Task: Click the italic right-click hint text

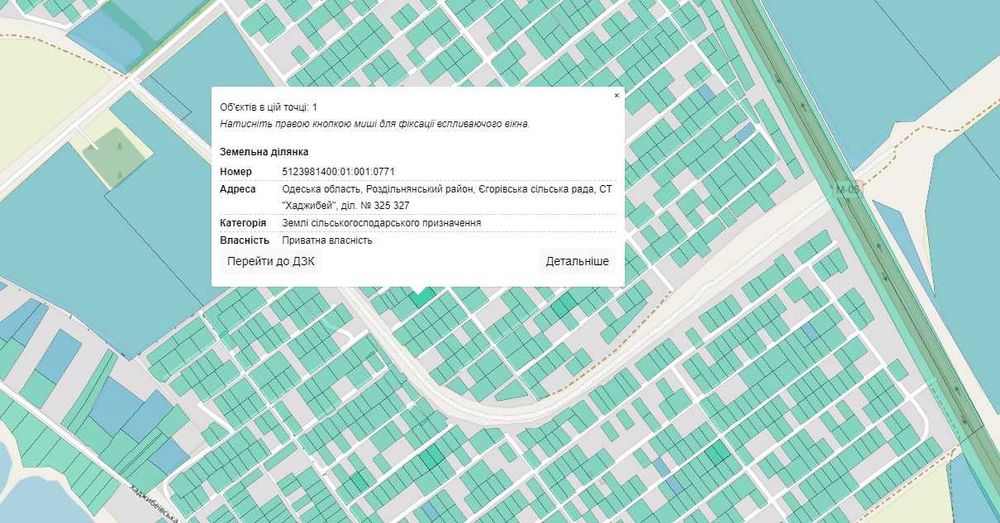Action: 374,123
